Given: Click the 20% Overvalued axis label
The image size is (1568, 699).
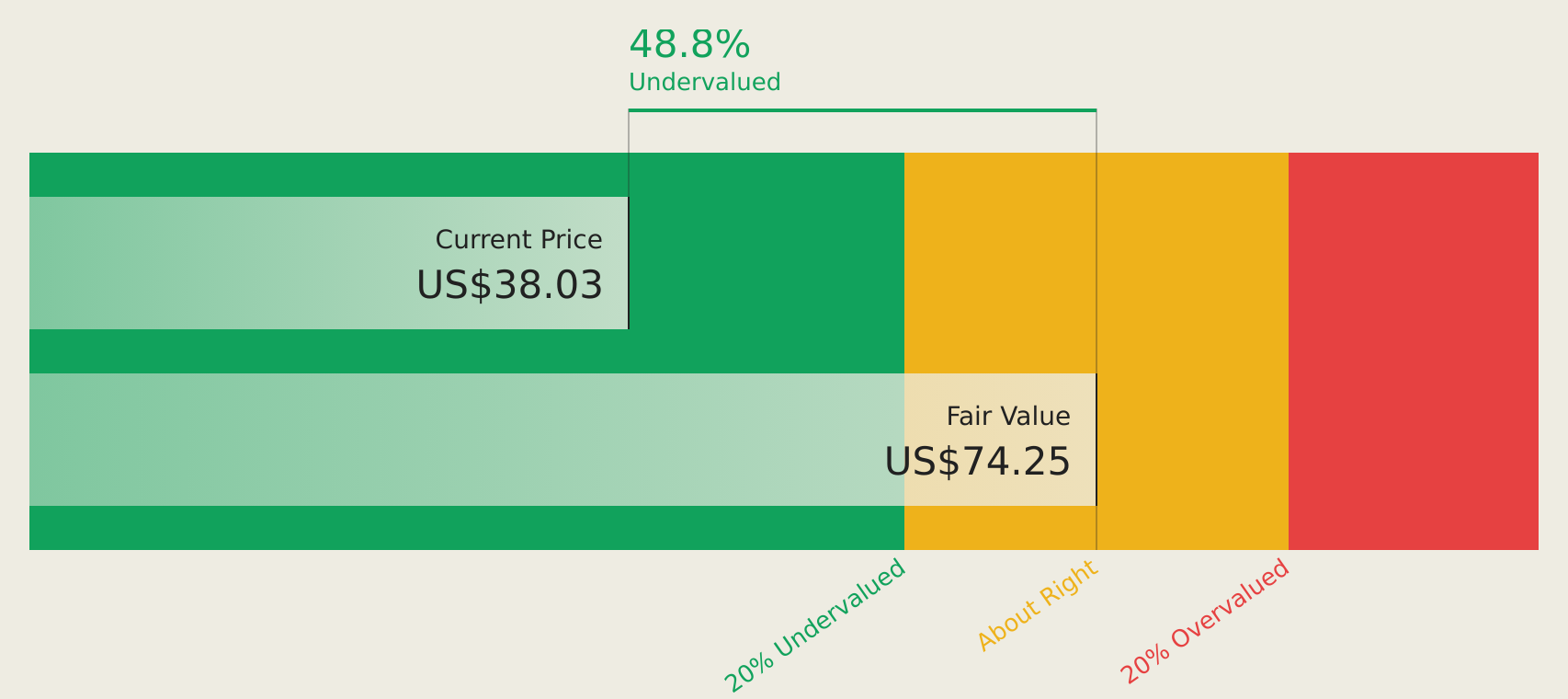Looking at the screenshot, I should pyautogui.click(x=1205, y=622).
